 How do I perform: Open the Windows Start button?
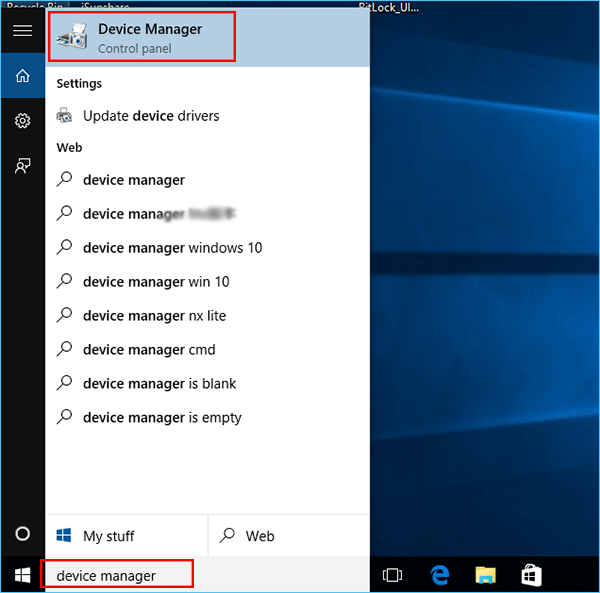click(x=21, y=575)
